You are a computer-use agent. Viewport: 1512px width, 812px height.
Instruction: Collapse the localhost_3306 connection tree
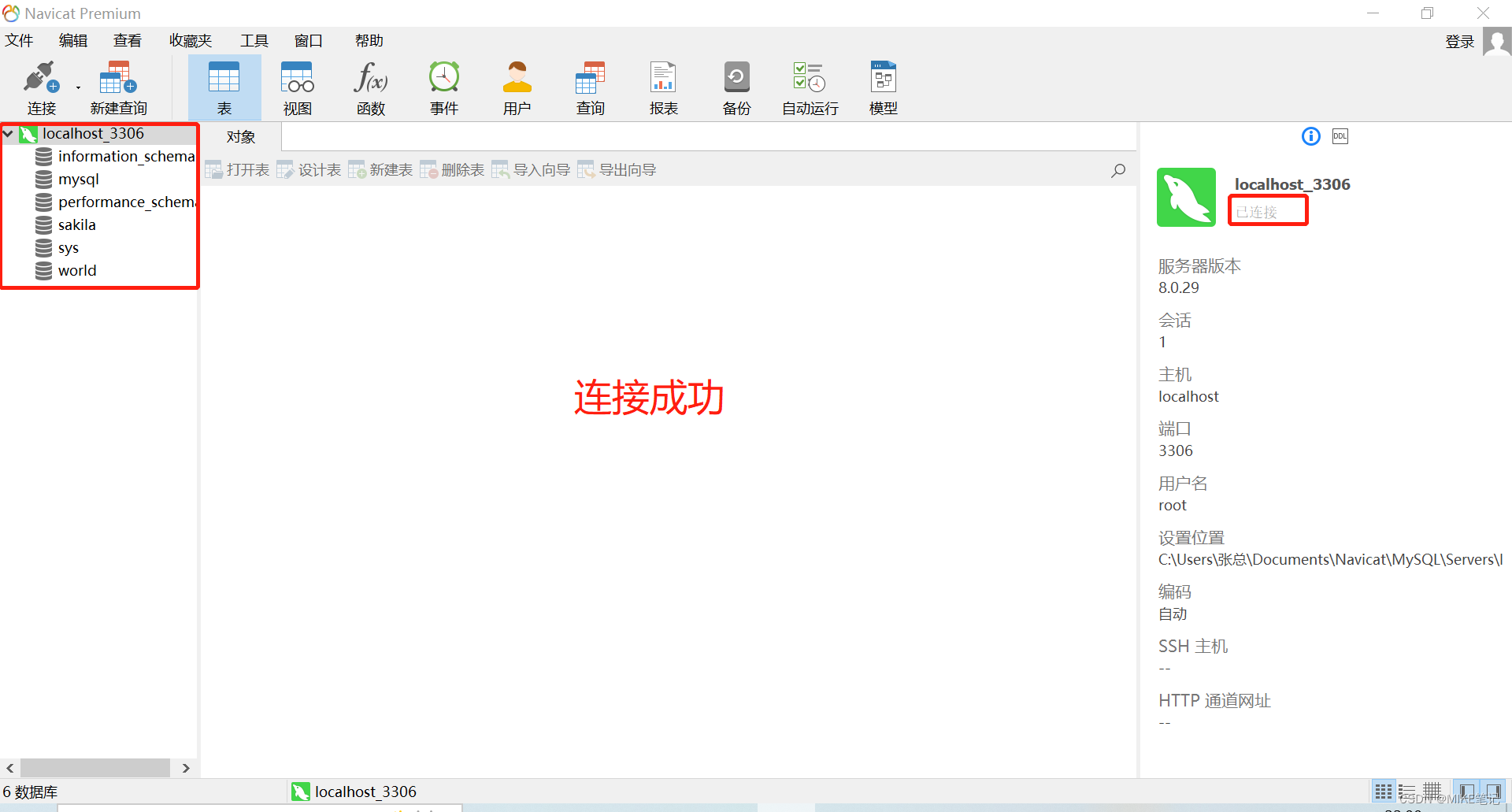(x=8, y=133)
